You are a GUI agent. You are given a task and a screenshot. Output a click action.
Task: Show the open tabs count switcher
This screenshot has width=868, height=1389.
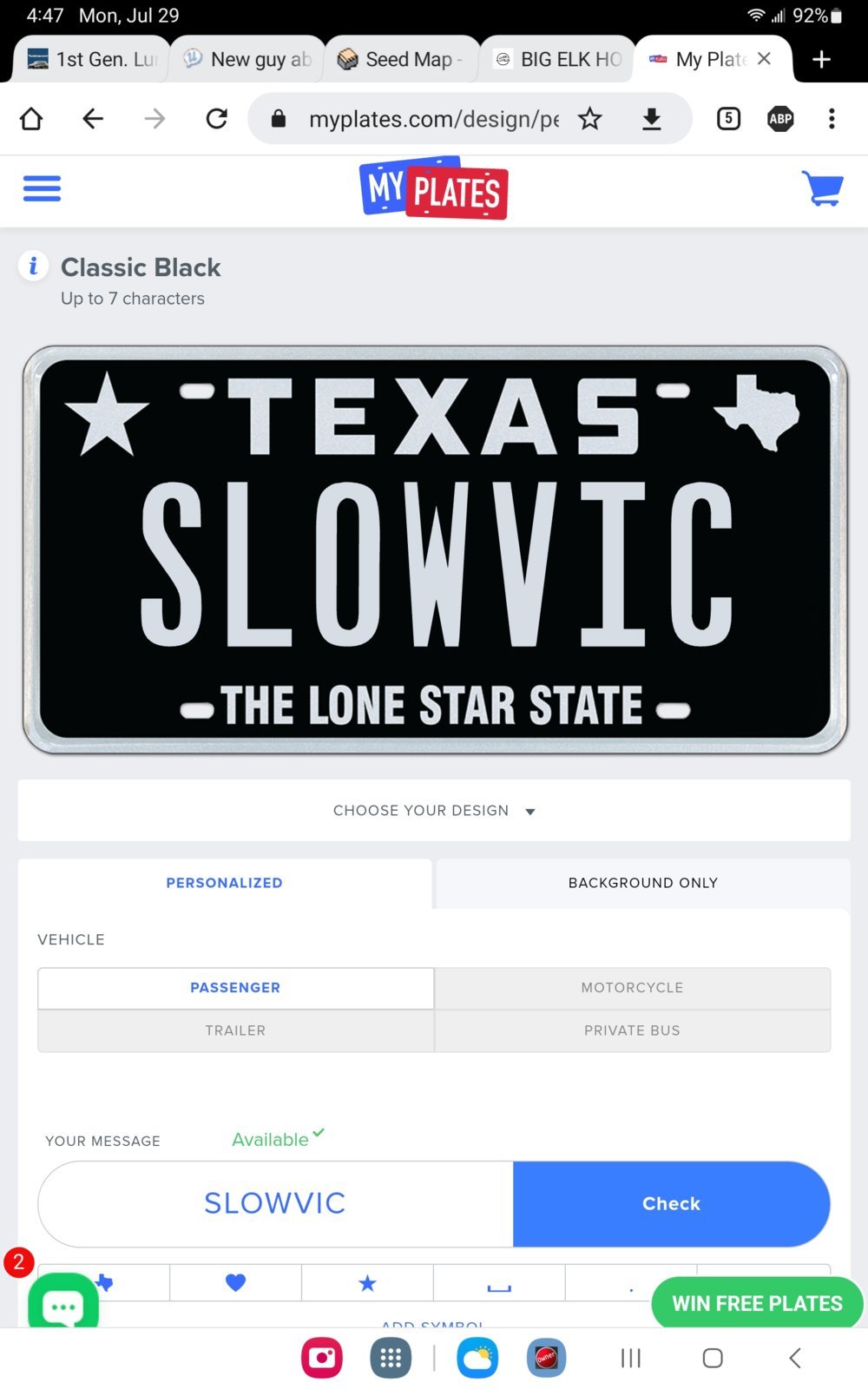728,119
